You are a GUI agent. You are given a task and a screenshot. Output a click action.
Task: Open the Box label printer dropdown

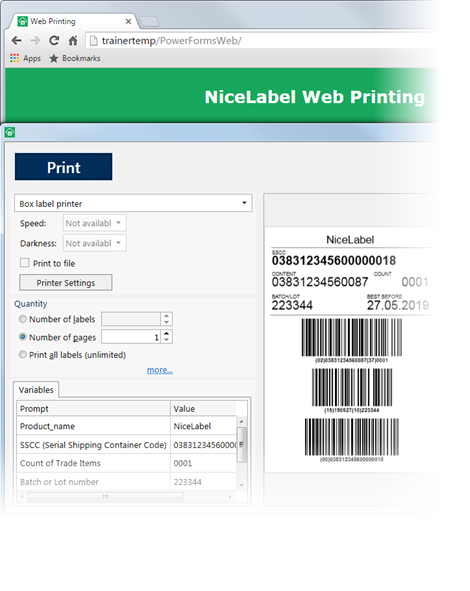click(133, 204)
